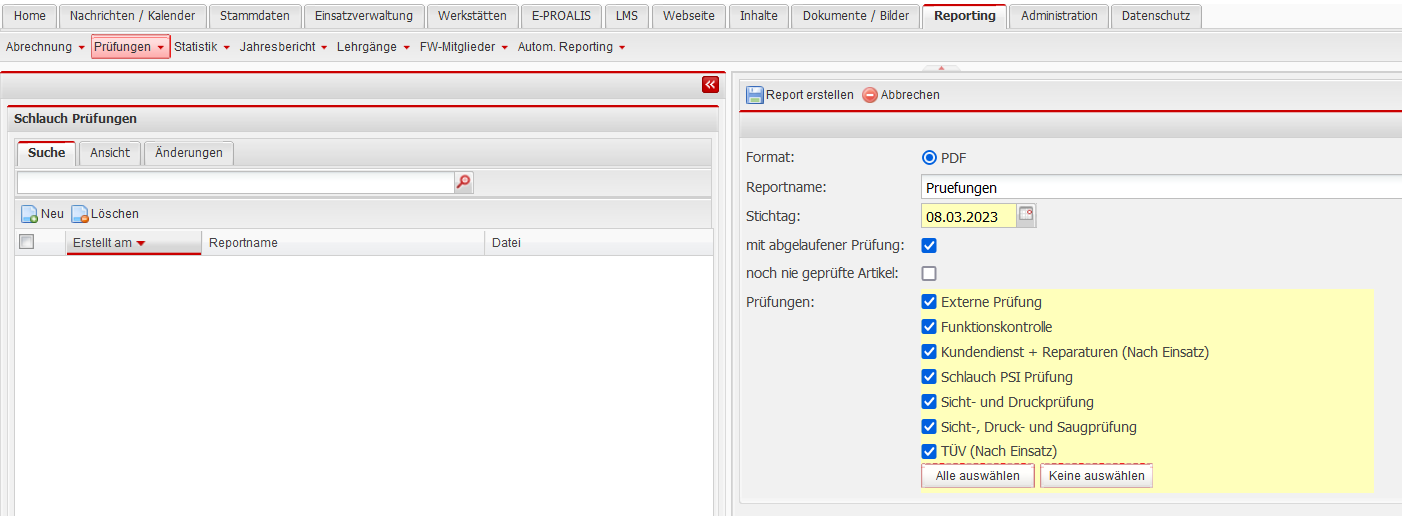
Task: Enable noch nie geprüfte Artikel checkbox
Action: (x=929, y=273)
